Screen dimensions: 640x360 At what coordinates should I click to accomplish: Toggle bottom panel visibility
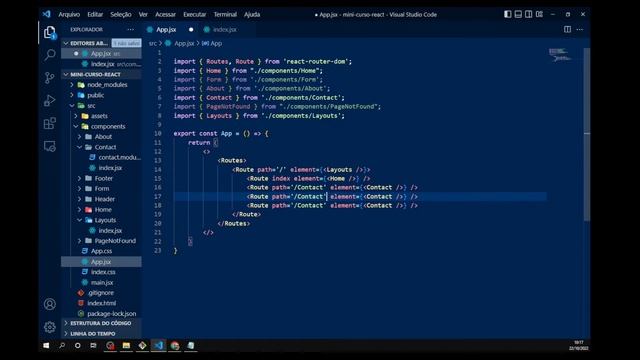(518, 14)
